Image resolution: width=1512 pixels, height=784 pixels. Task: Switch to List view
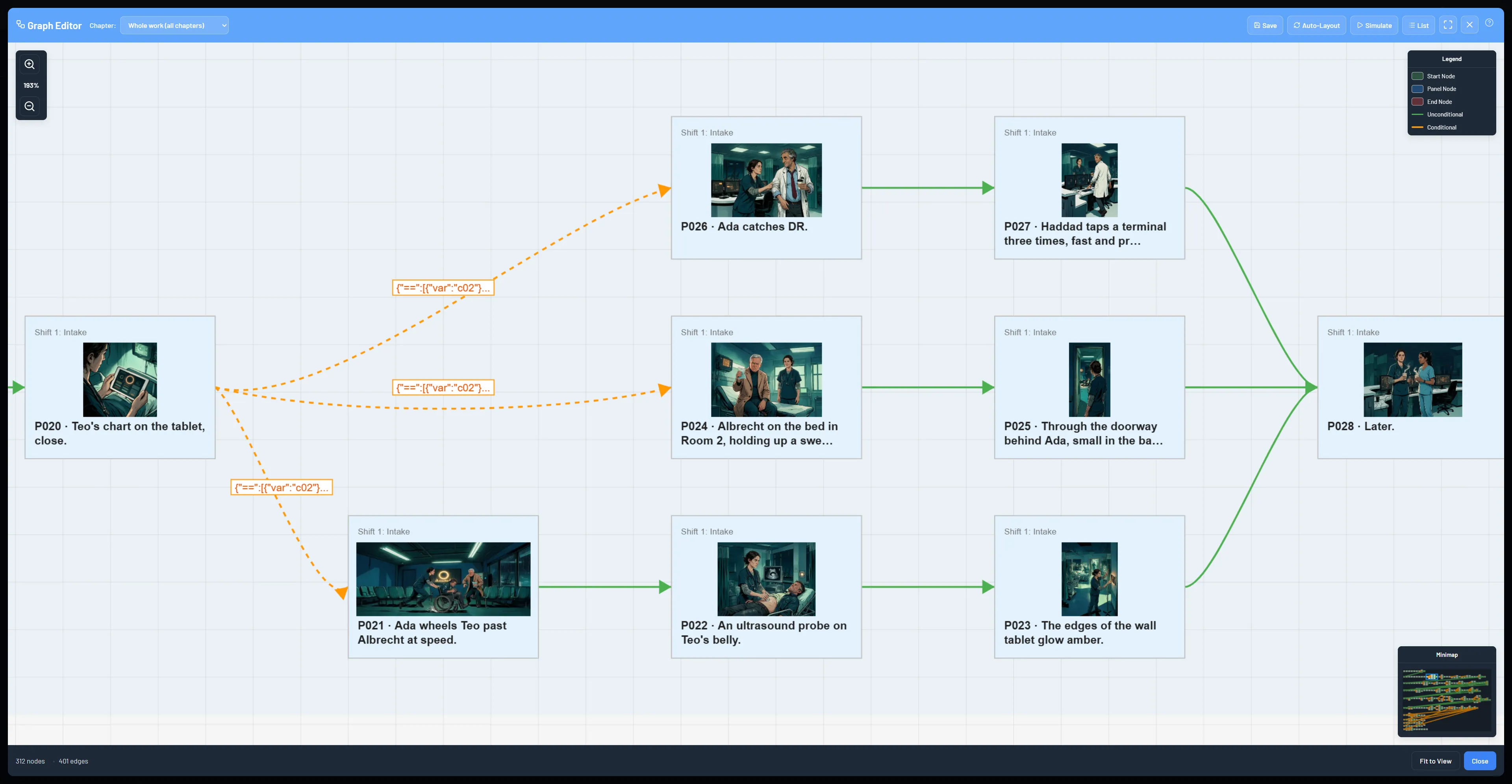pos(1419,25)
